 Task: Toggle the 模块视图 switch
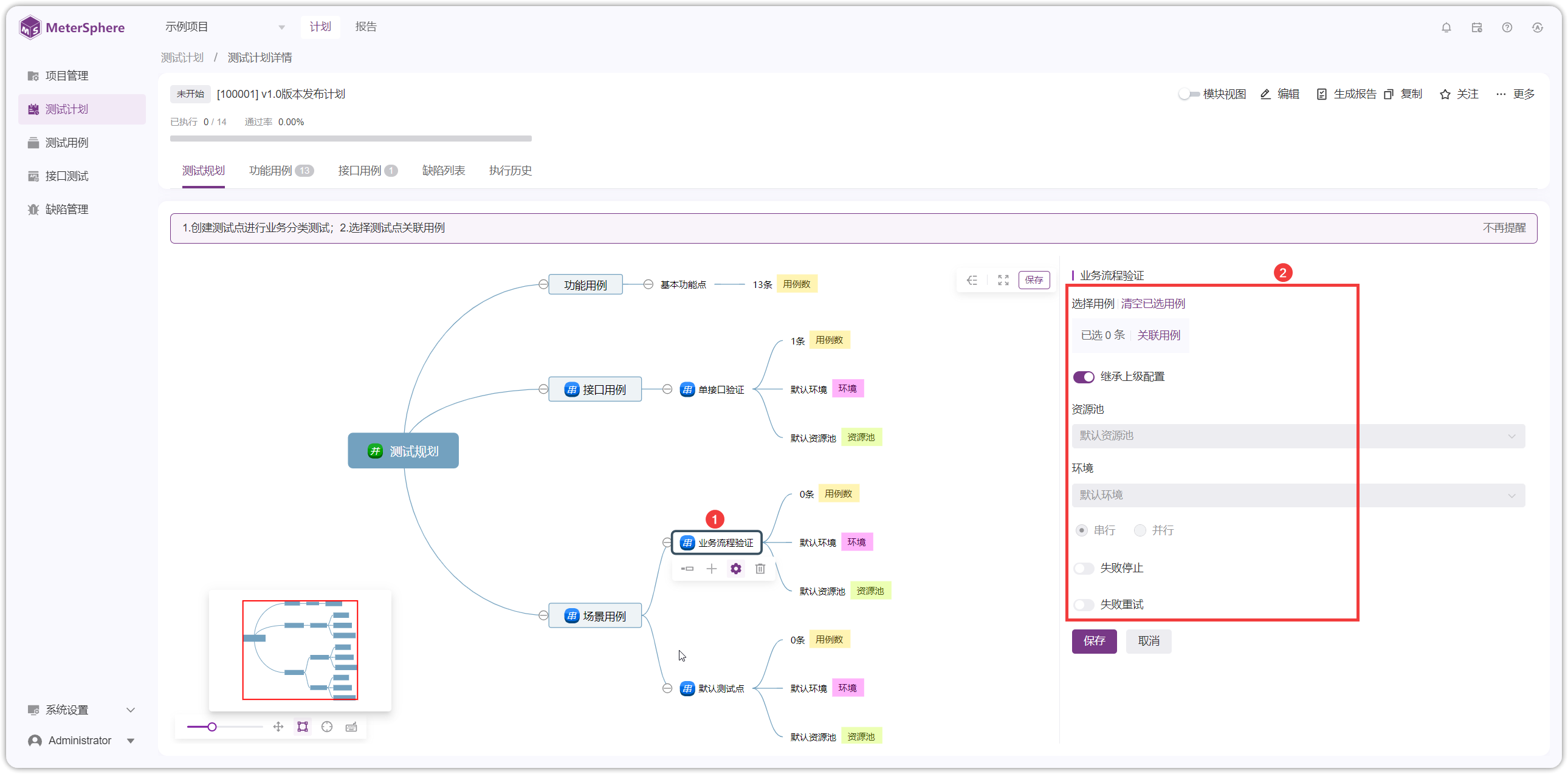tap(1189, 94)
